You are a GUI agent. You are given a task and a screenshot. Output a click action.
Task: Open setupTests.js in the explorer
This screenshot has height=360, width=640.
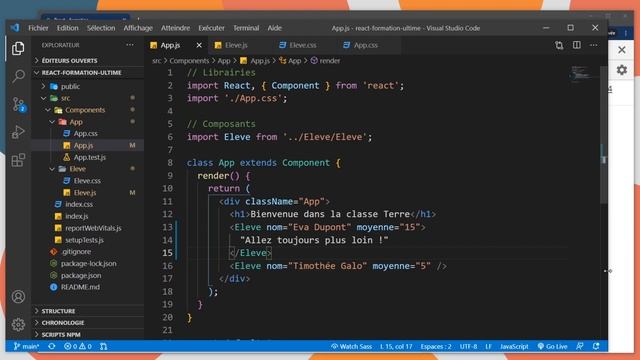coord(88,240)
